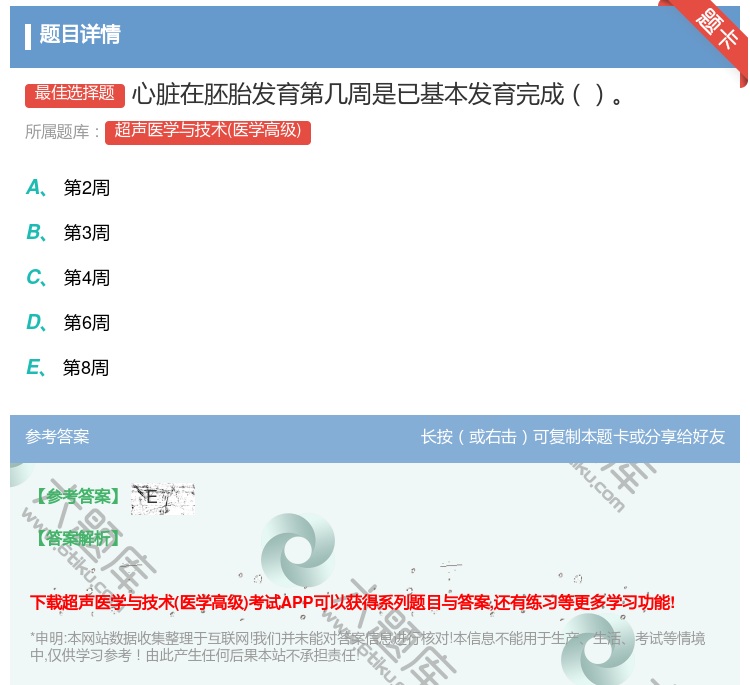Click the 所属题库 label

[x=62, y=132]
